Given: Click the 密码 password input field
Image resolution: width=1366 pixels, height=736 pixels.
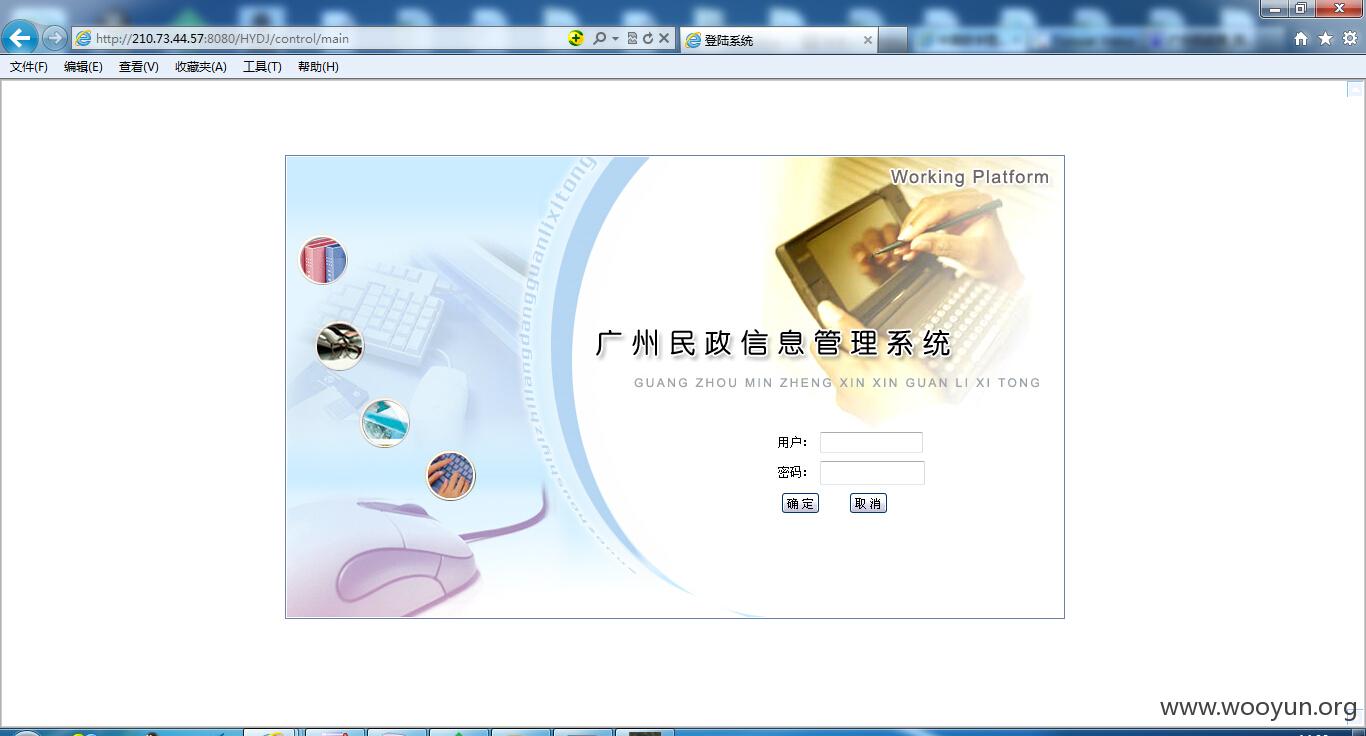Looking at the screenshot, I should 872,473.
